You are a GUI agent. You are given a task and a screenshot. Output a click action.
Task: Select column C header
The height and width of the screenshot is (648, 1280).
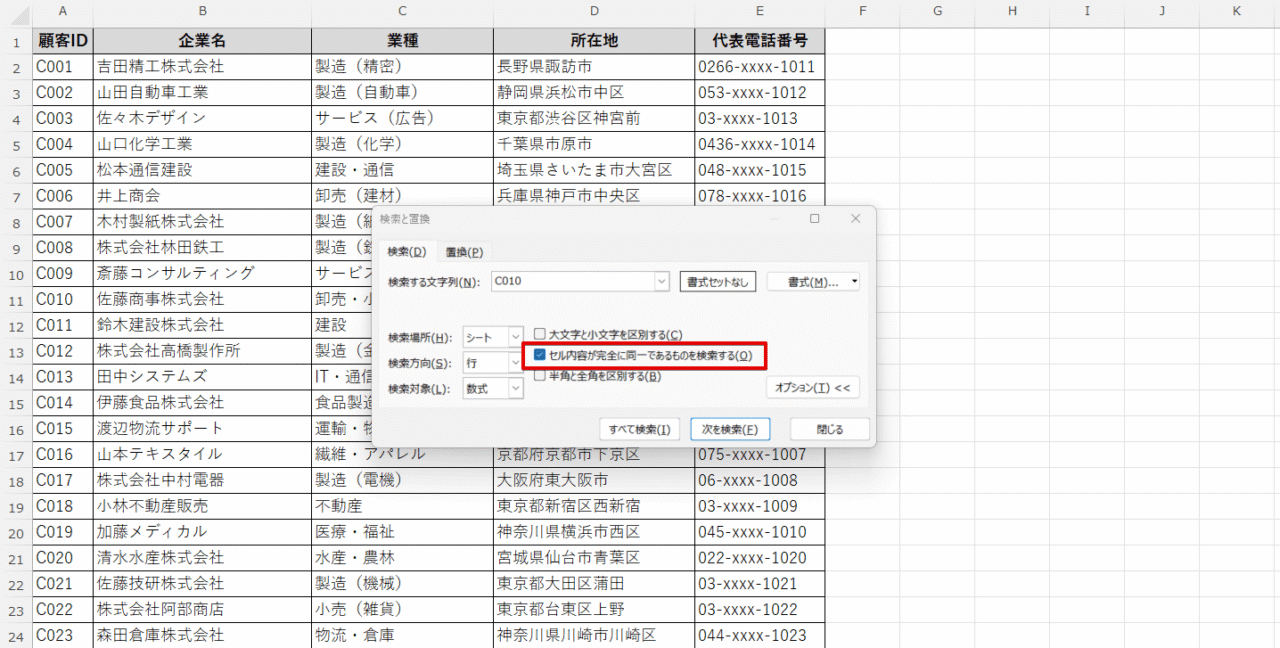402,11
